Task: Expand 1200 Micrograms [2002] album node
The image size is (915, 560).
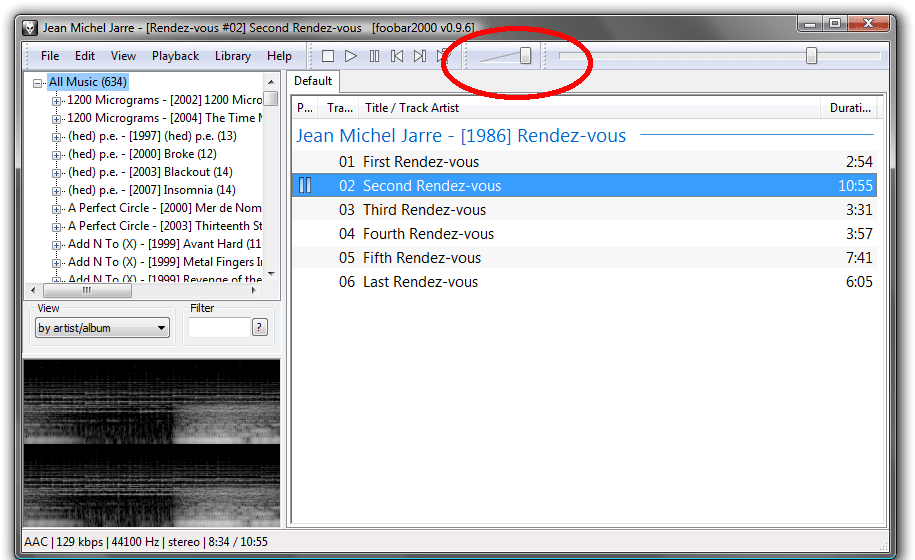Action: 56,101
